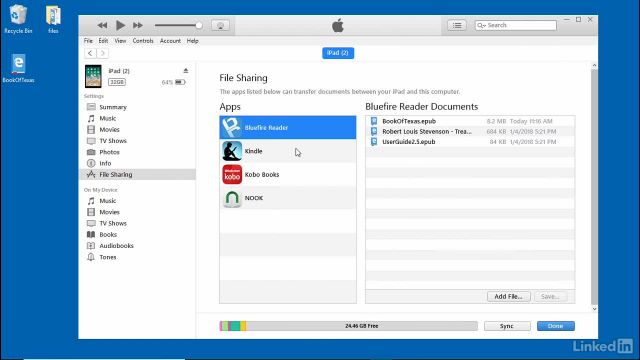Select the Kindle app
This screenshot has width=640, height=360.
click(288, 151)
